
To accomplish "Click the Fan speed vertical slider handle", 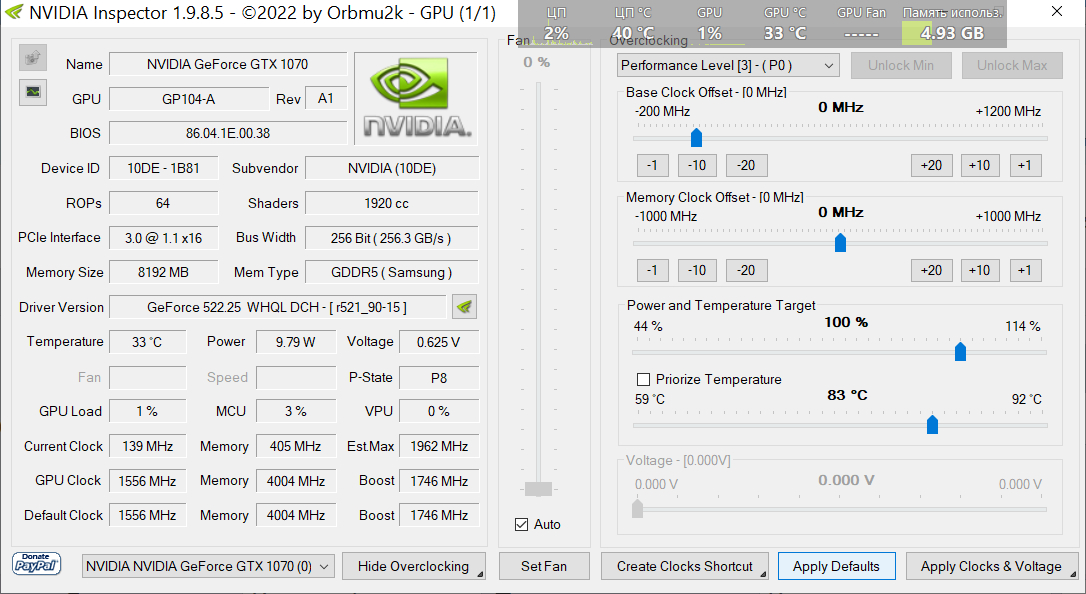I will click(538, 489).
